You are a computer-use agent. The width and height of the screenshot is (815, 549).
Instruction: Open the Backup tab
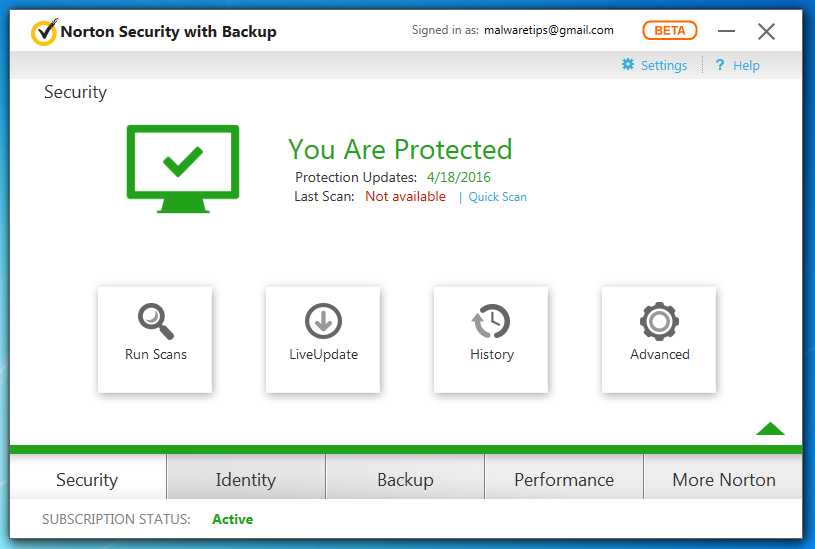[x=405, y=479]
